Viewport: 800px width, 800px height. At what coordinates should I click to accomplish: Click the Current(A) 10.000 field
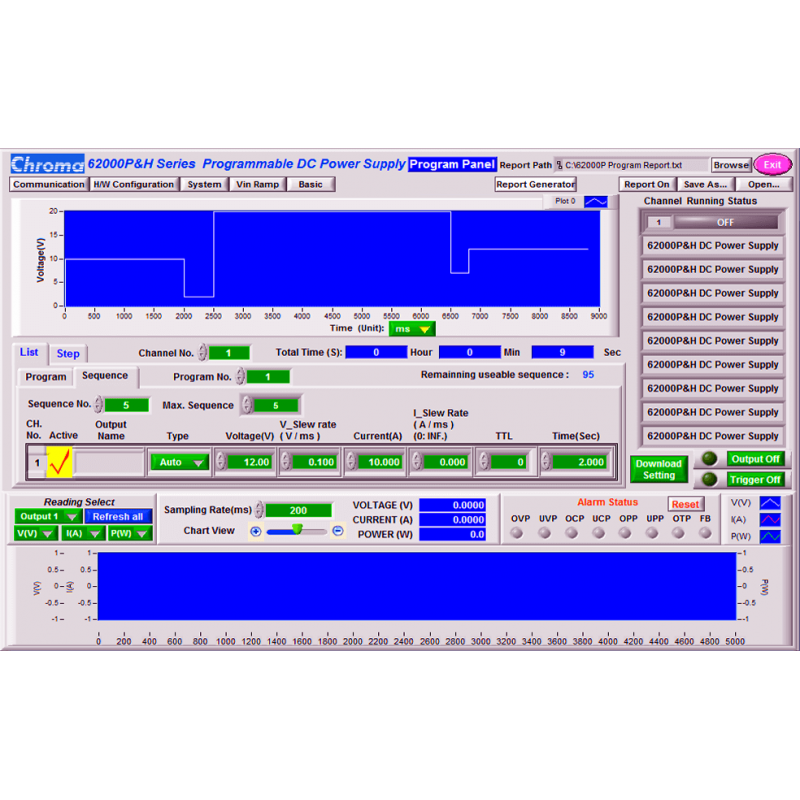(x=380, y=462)
